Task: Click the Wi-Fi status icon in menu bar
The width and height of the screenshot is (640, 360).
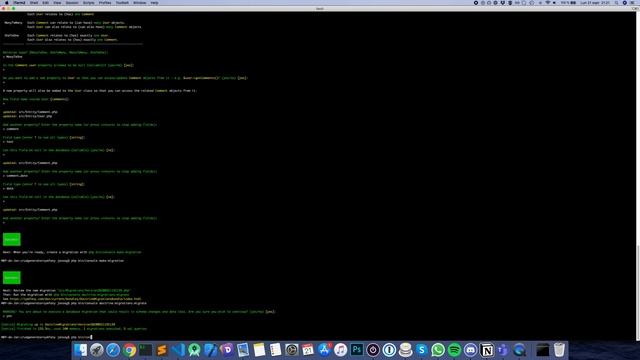Action: pyautogui.click(x=548, y=2)
